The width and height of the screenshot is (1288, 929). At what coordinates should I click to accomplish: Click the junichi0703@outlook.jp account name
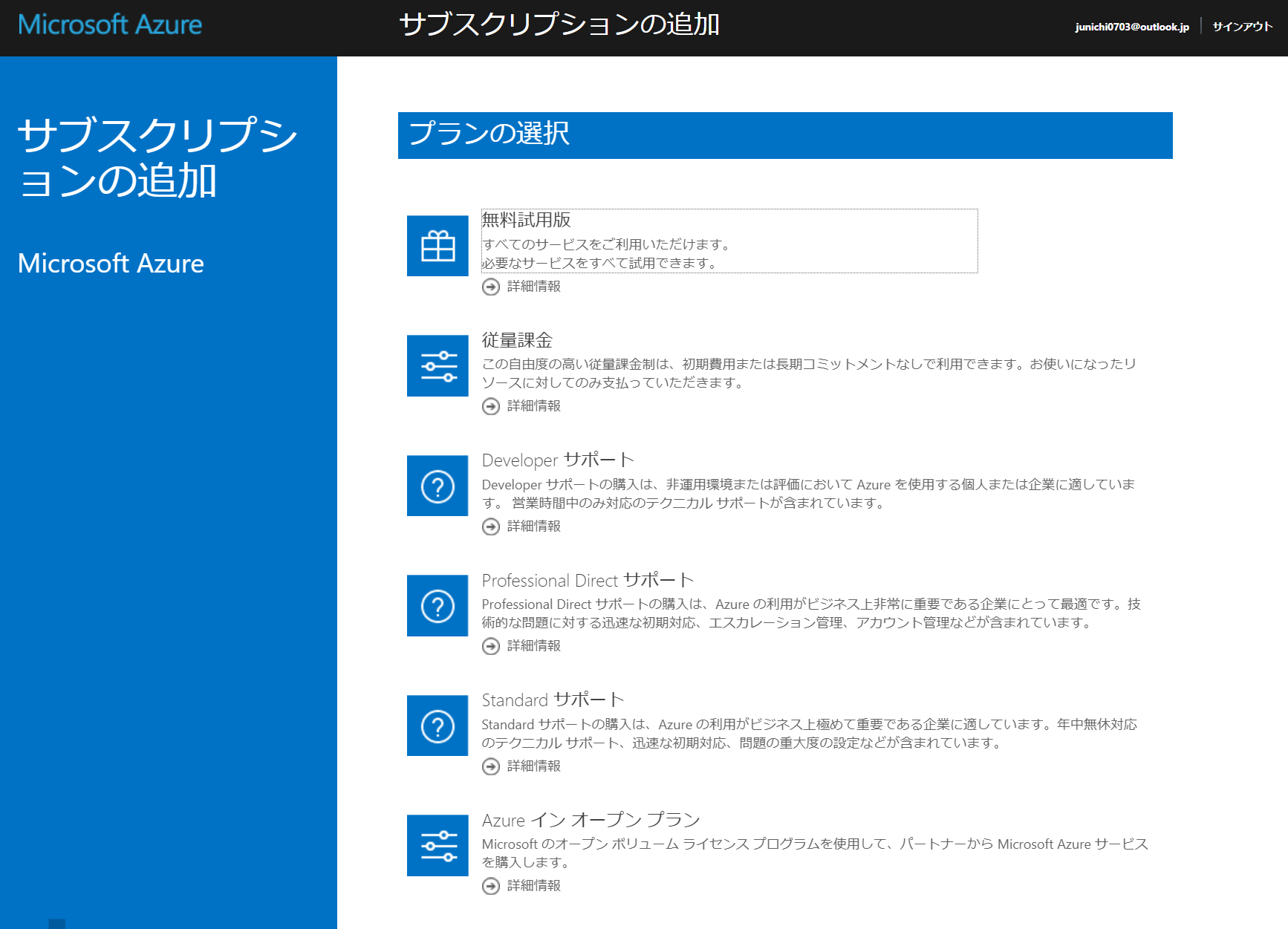1132,27
